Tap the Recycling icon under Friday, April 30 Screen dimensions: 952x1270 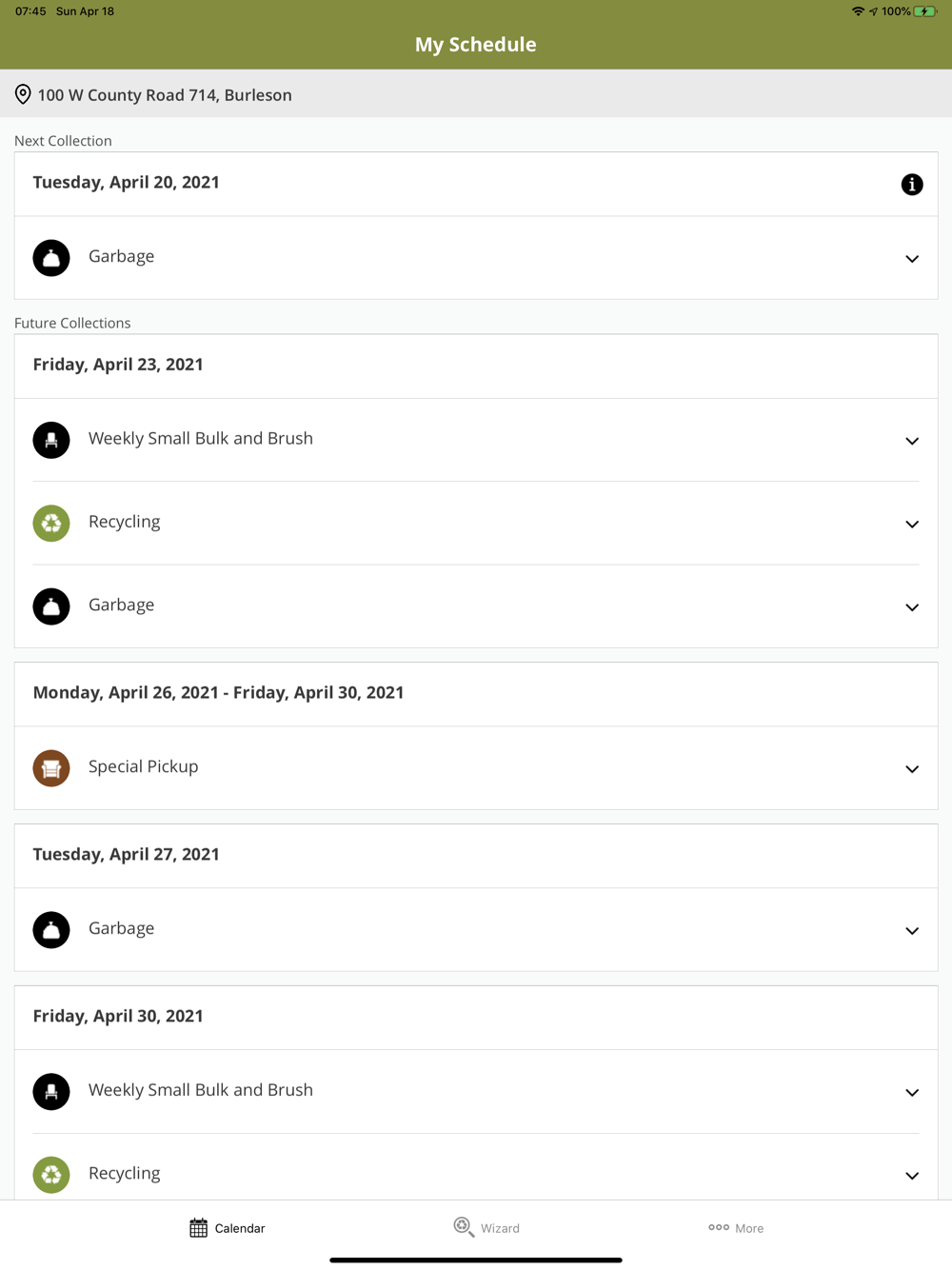[51, 1175]
